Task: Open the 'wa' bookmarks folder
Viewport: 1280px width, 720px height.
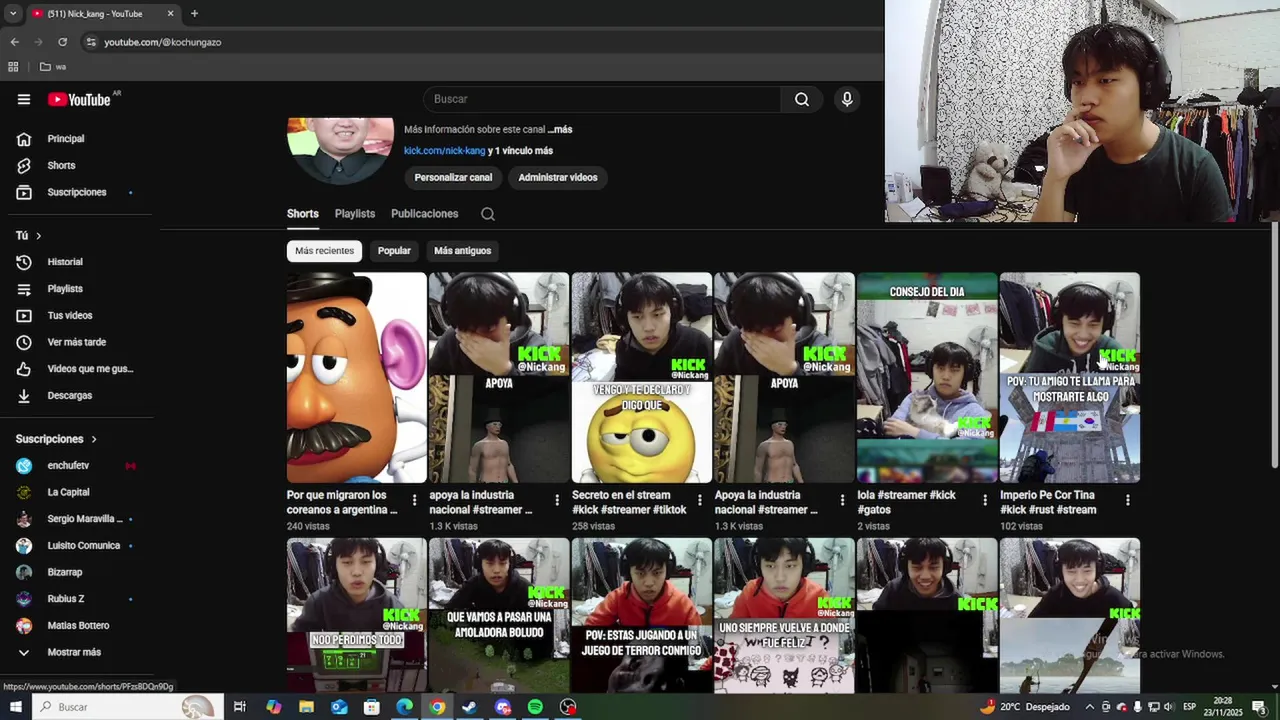Action: pyautogui.click(x=53, y=67)
